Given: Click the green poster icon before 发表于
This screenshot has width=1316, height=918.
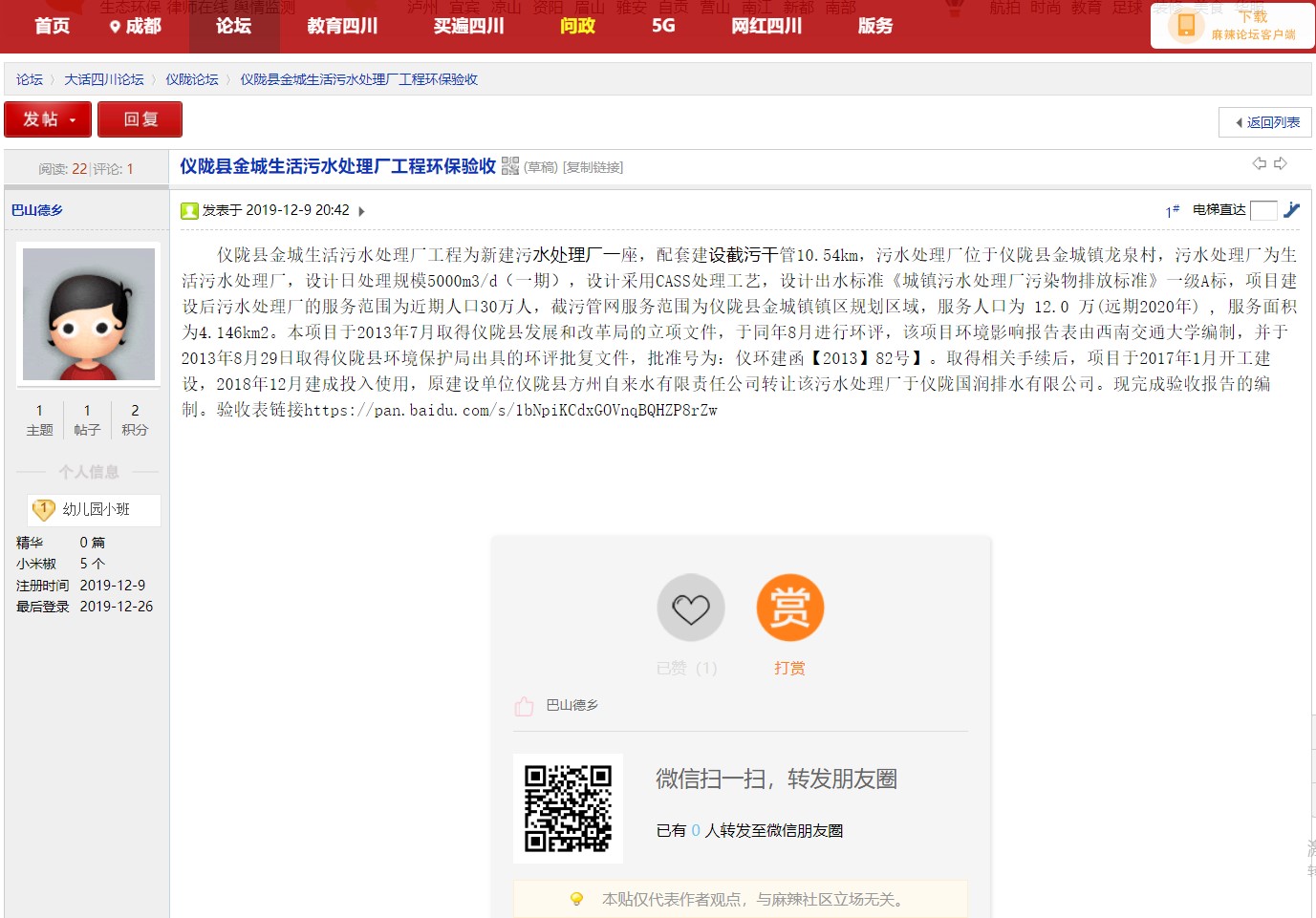Looking at the screenshot, I should (x=189, y=211).
